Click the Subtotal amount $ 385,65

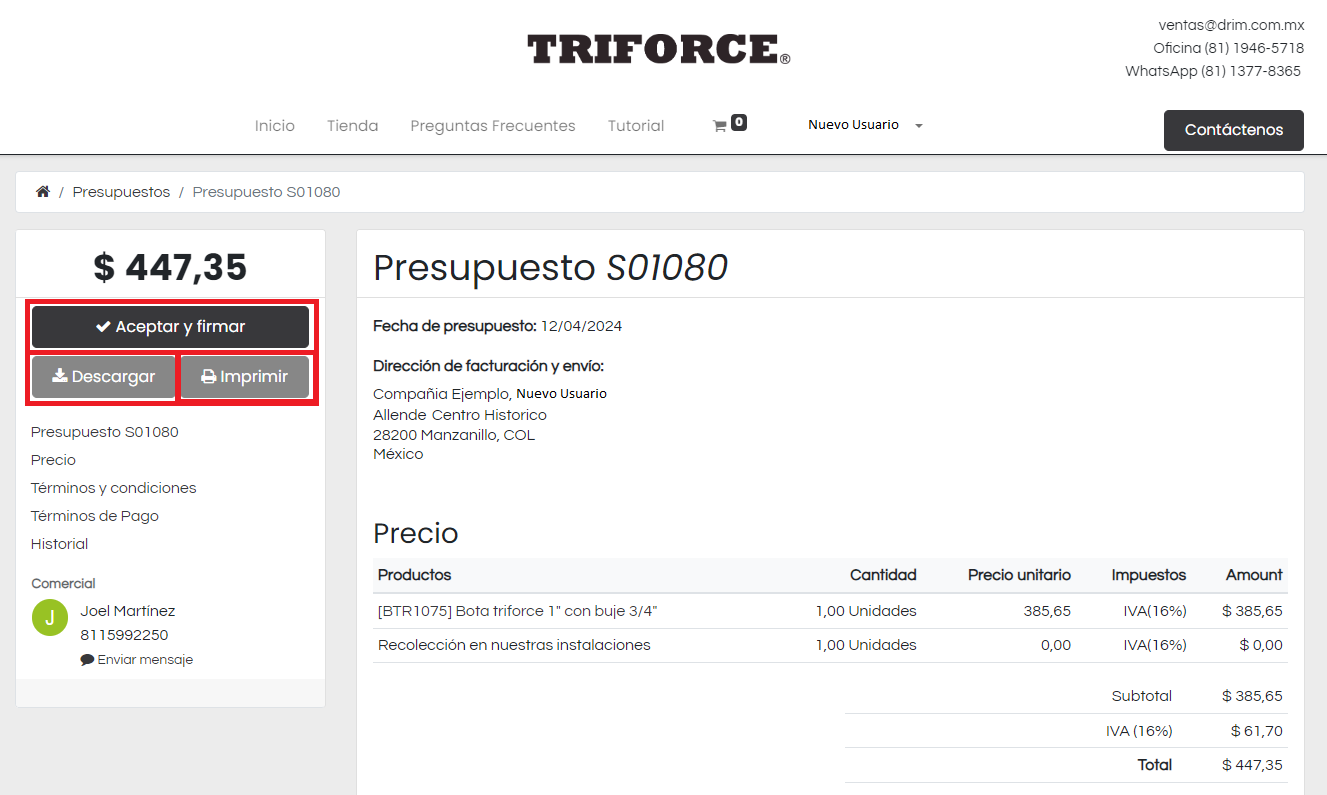[x=1252, y=696]
